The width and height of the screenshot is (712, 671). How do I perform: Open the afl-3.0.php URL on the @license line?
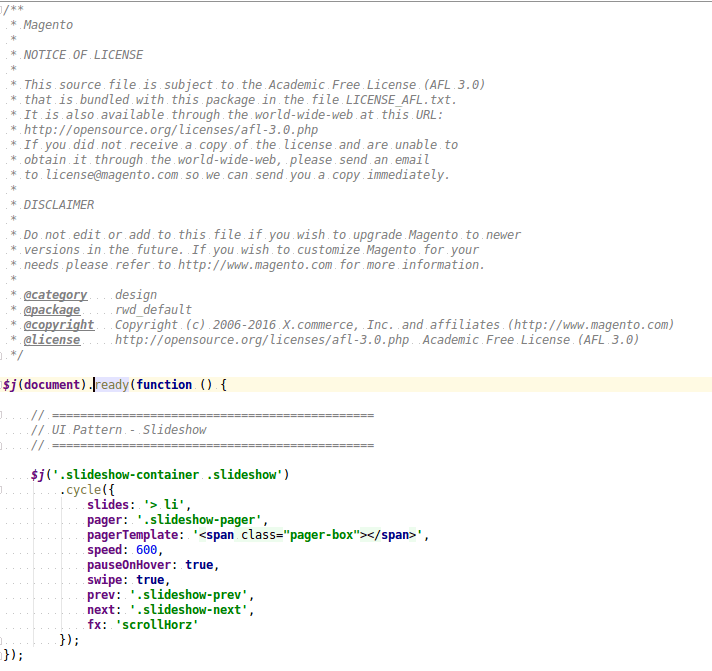[262, 340]
